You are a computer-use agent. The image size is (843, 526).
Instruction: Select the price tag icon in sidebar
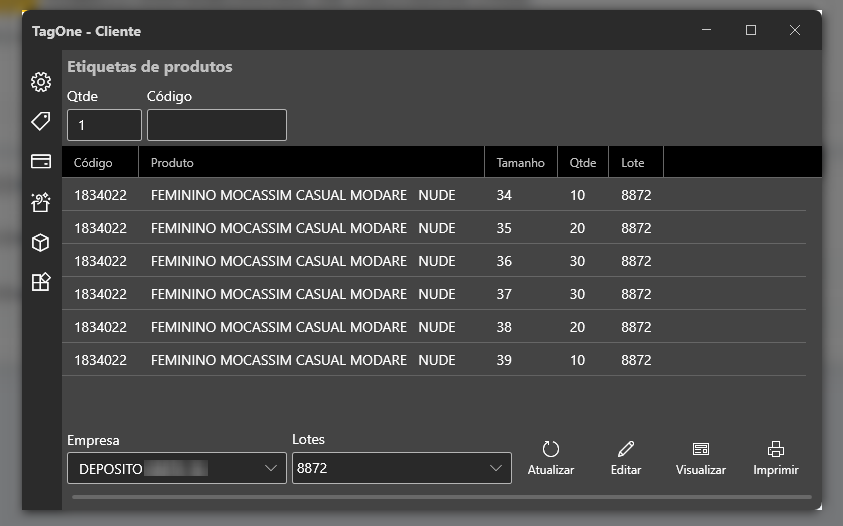point(41,122)
